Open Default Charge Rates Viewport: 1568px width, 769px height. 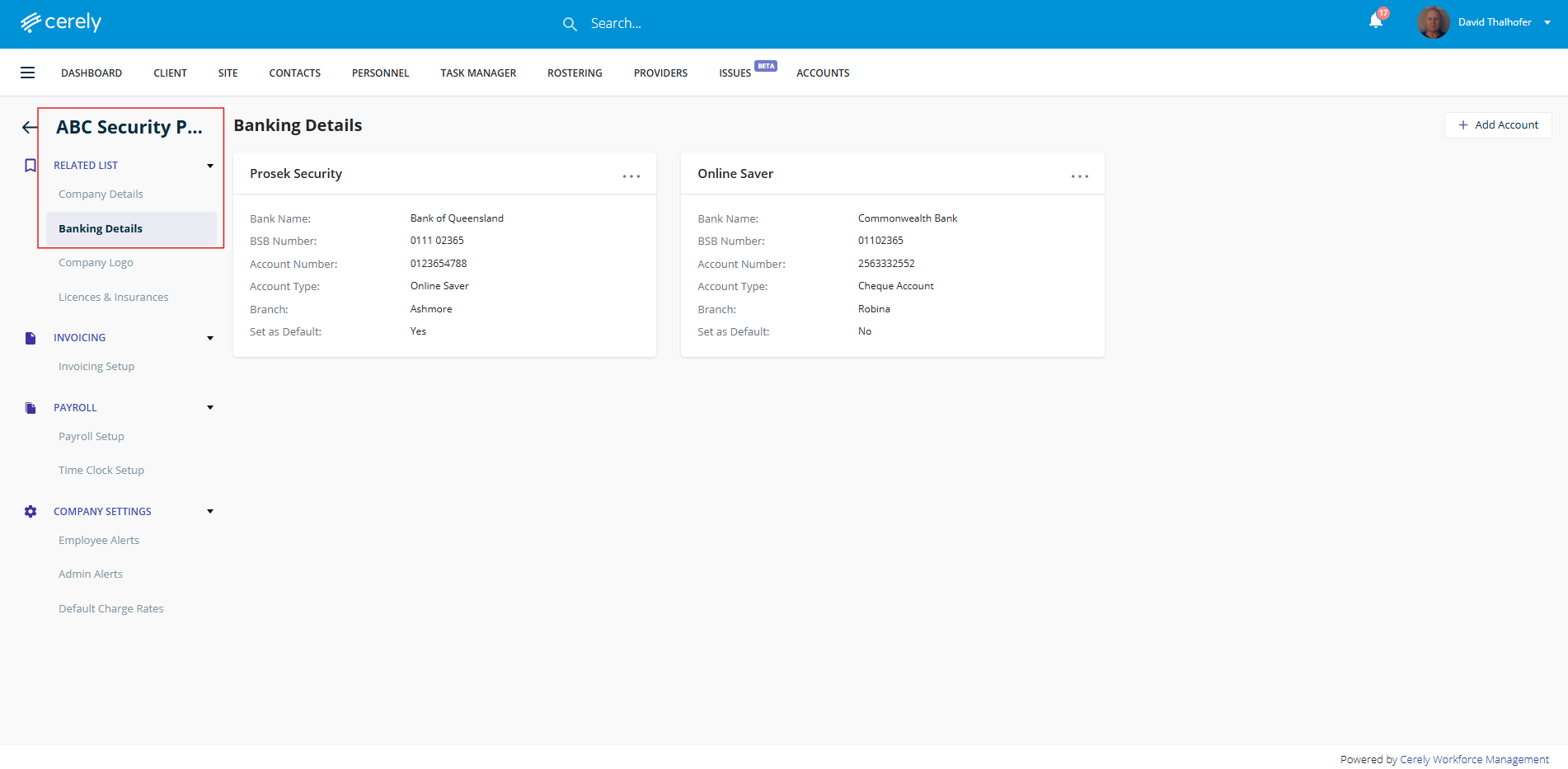coord(111,609)
